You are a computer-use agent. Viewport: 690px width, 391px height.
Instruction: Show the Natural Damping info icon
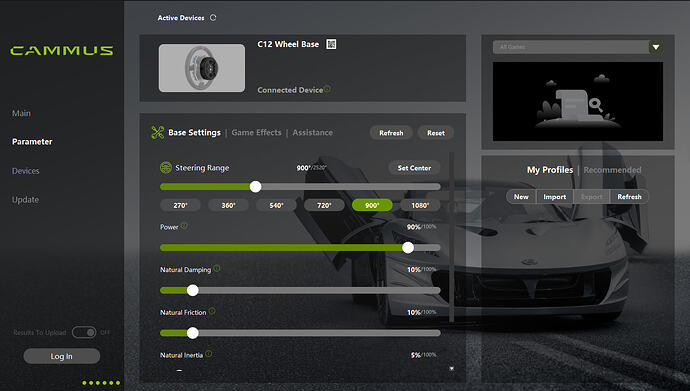[x=217, y=268]
